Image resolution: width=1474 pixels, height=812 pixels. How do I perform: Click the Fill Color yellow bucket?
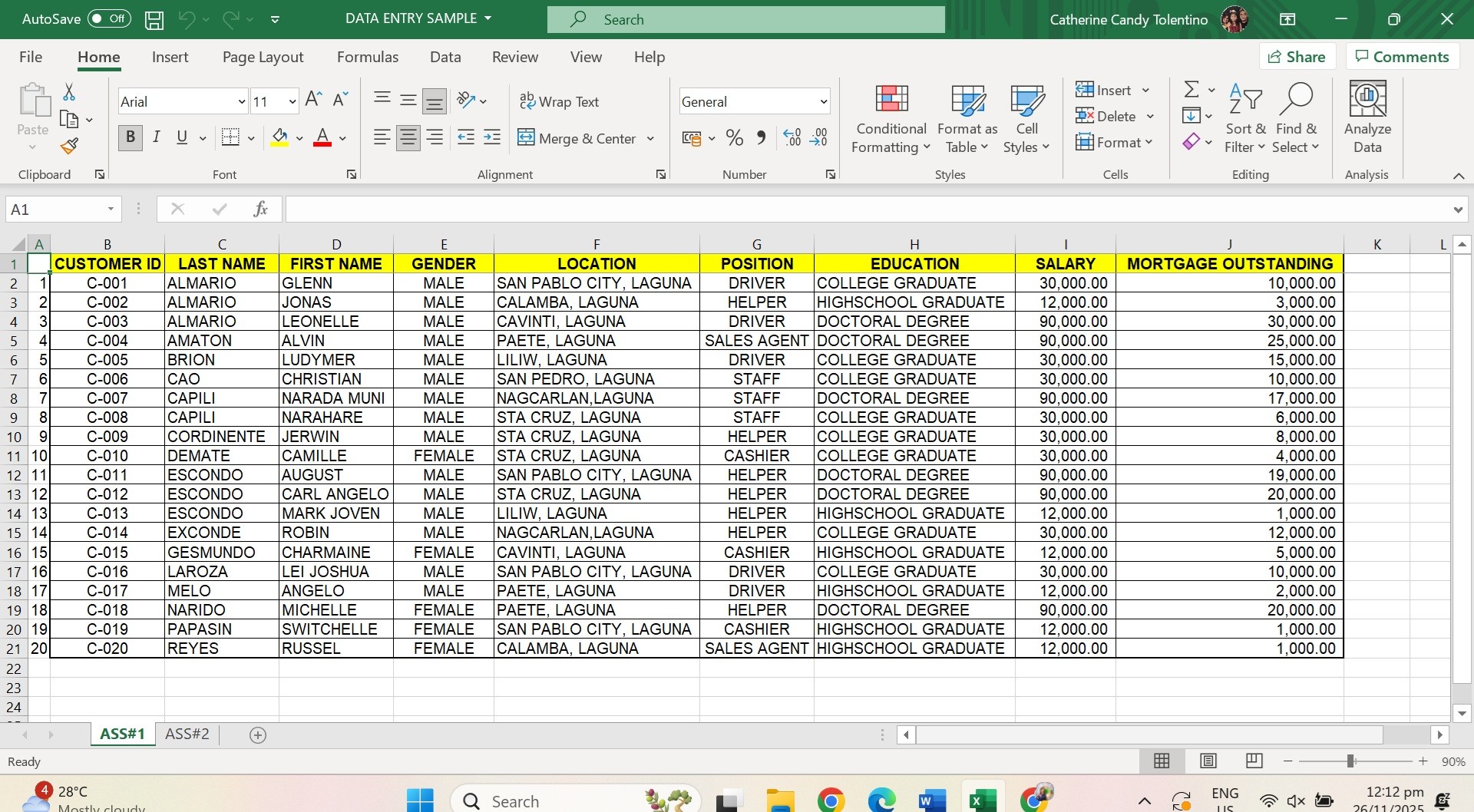(x=279, y=138)
